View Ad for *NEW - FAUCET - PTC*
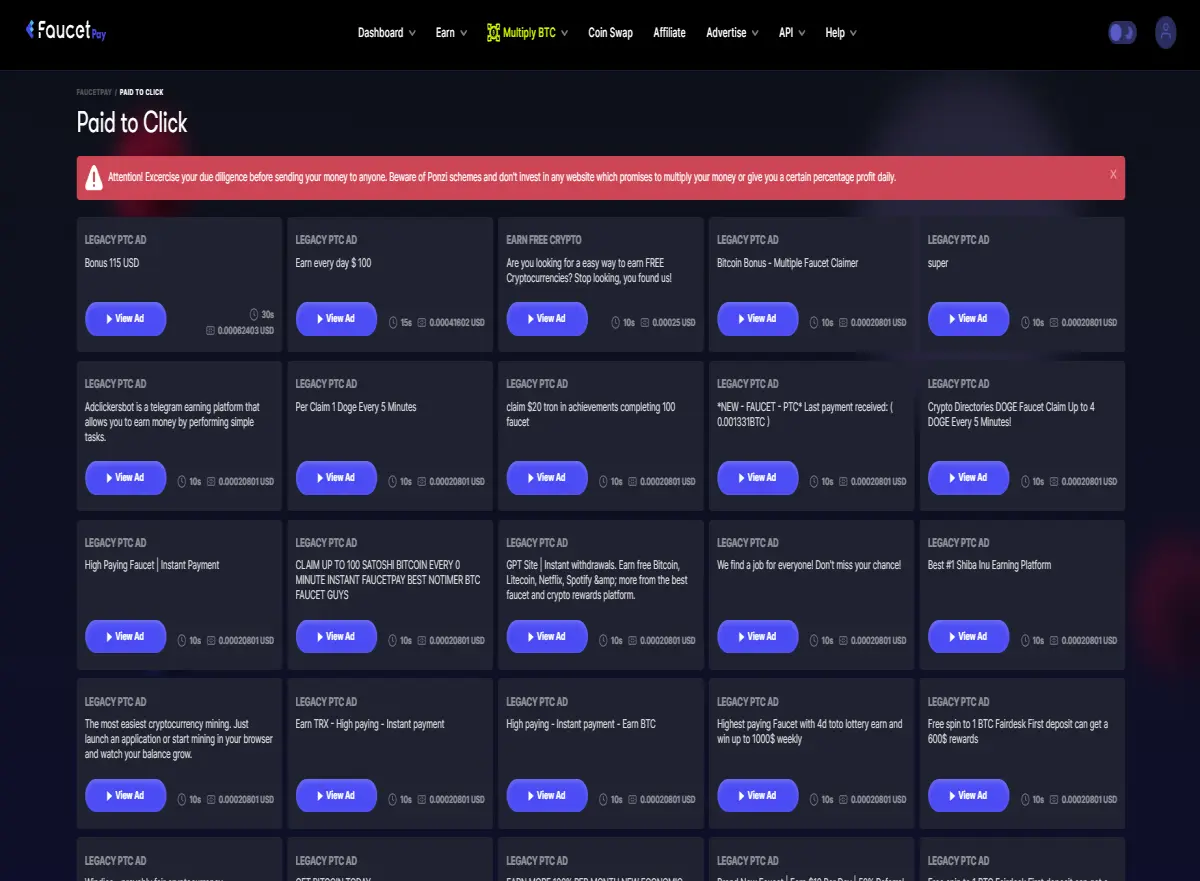Screen dimensions: 1200x881 [757, 478]
